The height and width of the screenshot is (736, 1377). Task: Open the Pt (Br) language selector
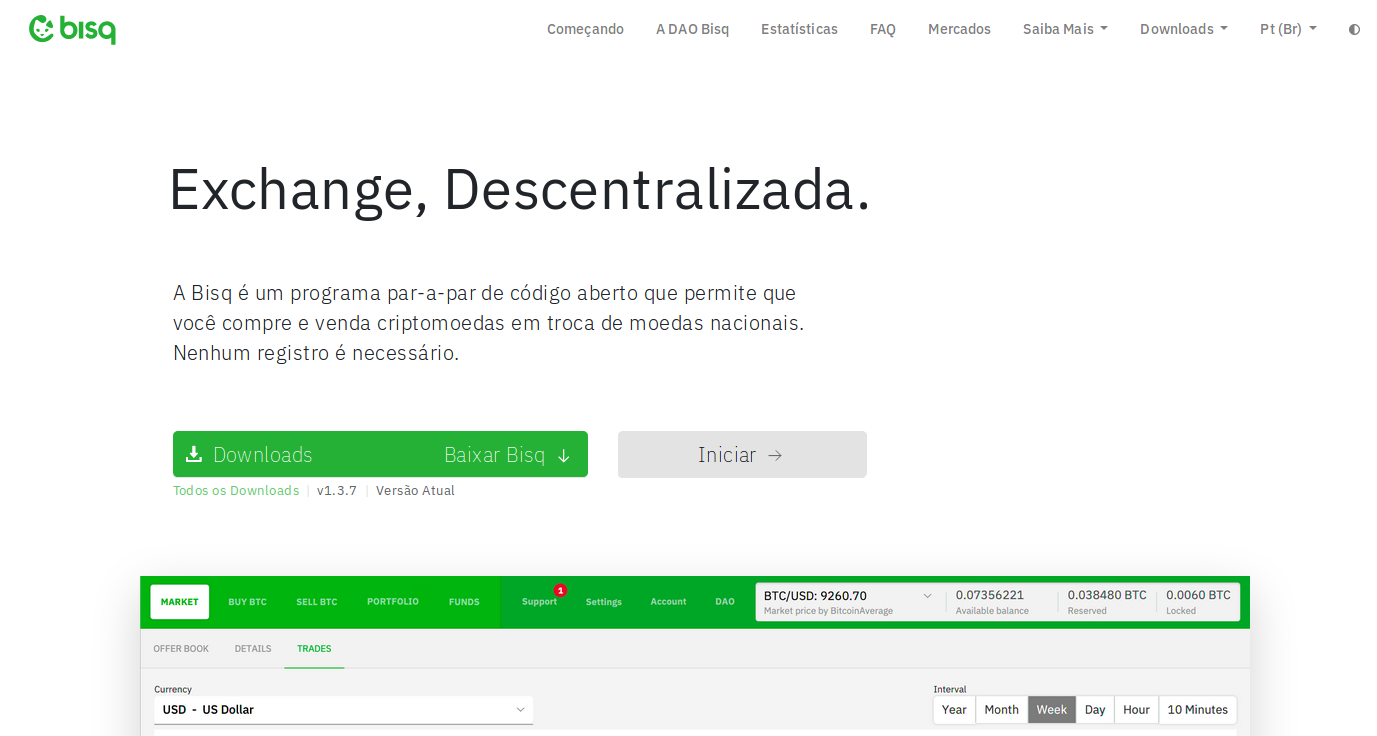point(1288,30)
